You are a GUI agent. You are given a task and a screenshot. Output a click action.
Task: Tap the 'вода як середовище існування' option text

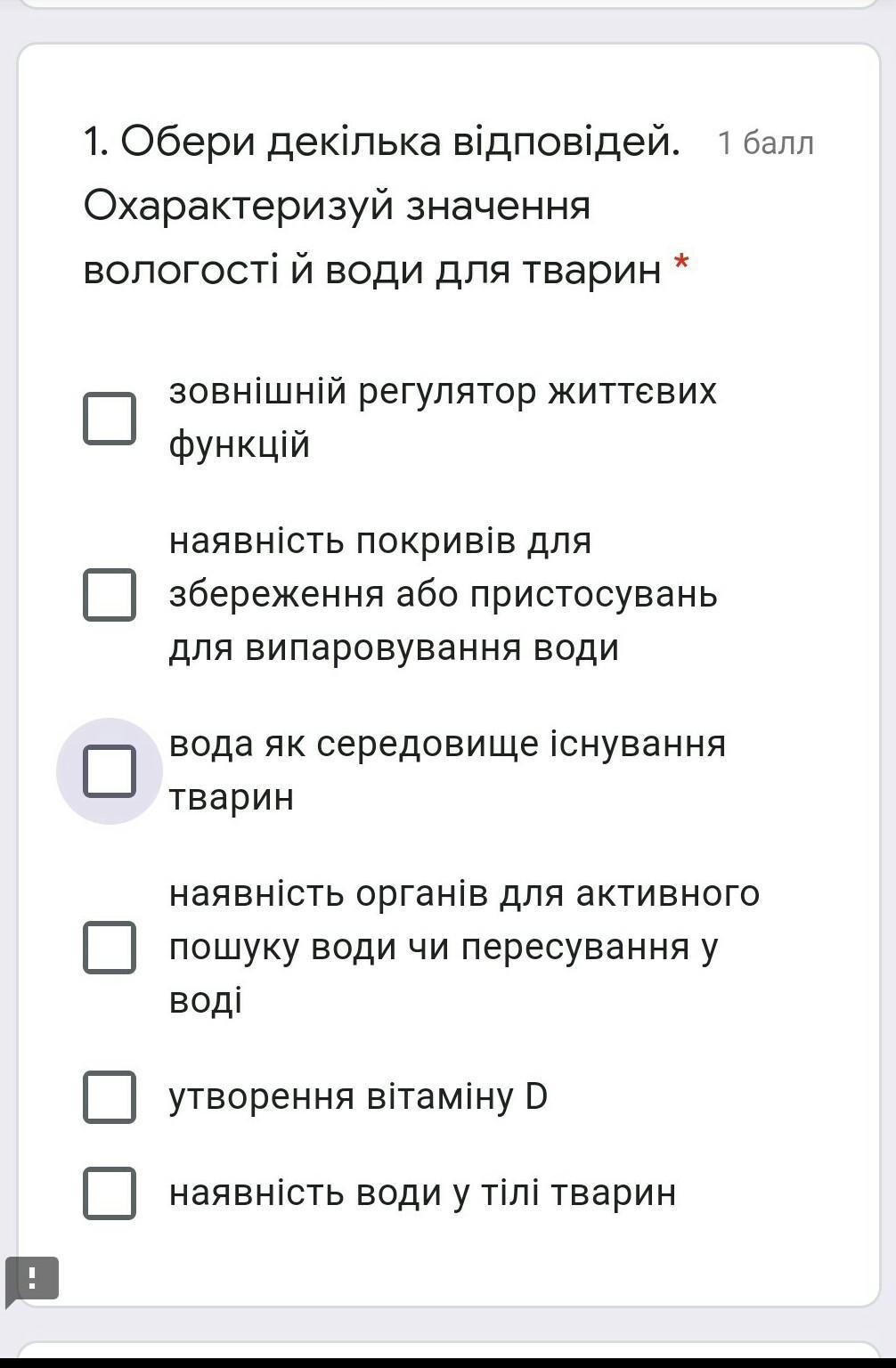(x=447, y=744)
